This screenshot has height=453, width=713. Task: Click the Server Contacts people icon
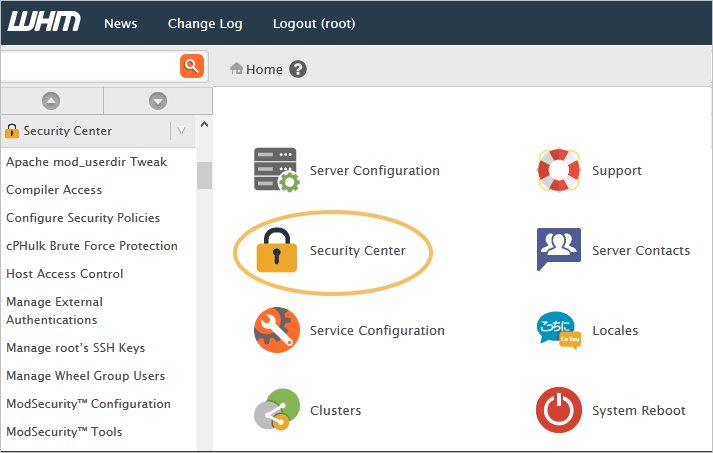(559, 249)
